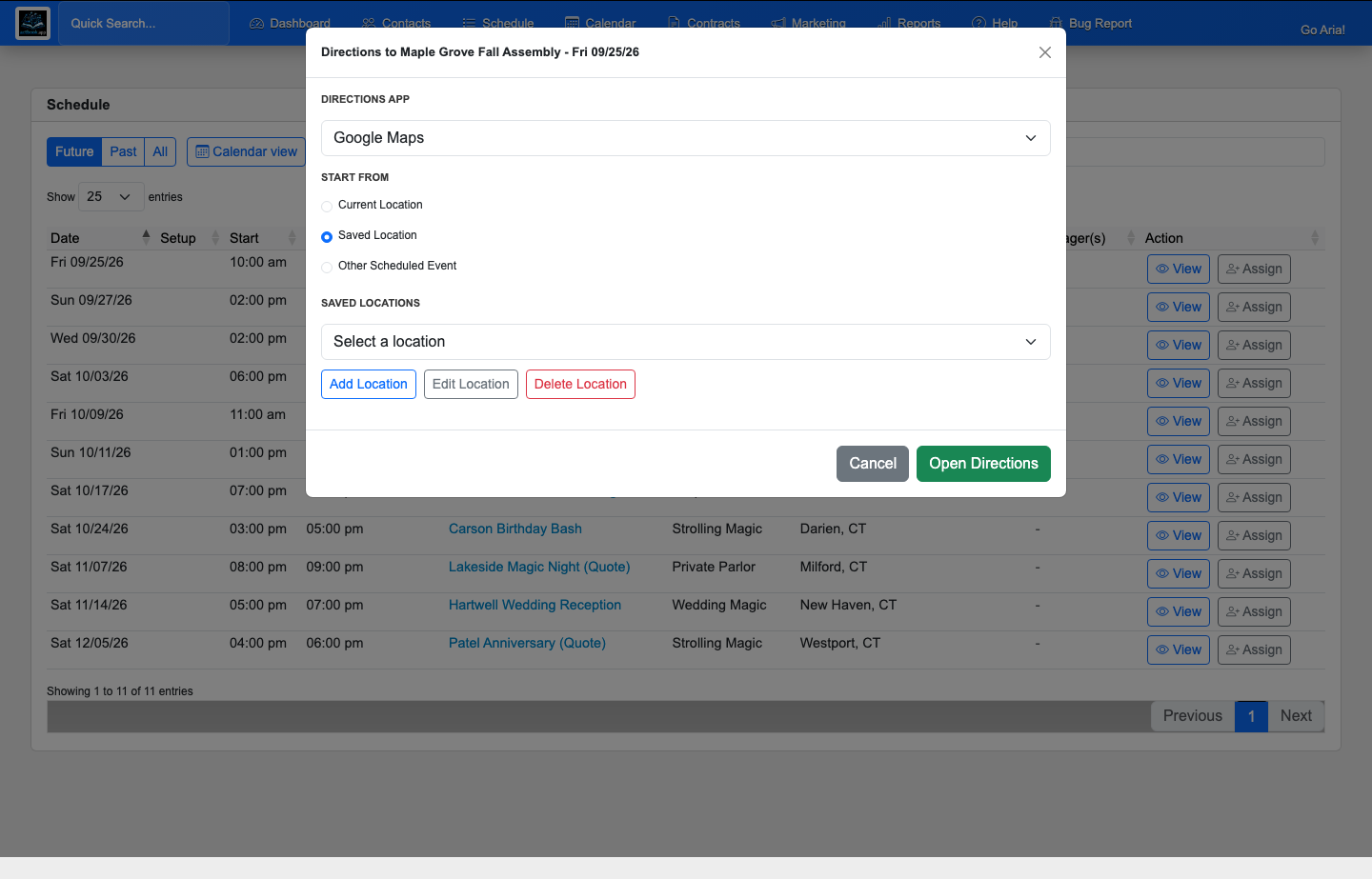Close the Directions dialog with X
This screenshot has height=879, width=1372.
coord(1045,52)
